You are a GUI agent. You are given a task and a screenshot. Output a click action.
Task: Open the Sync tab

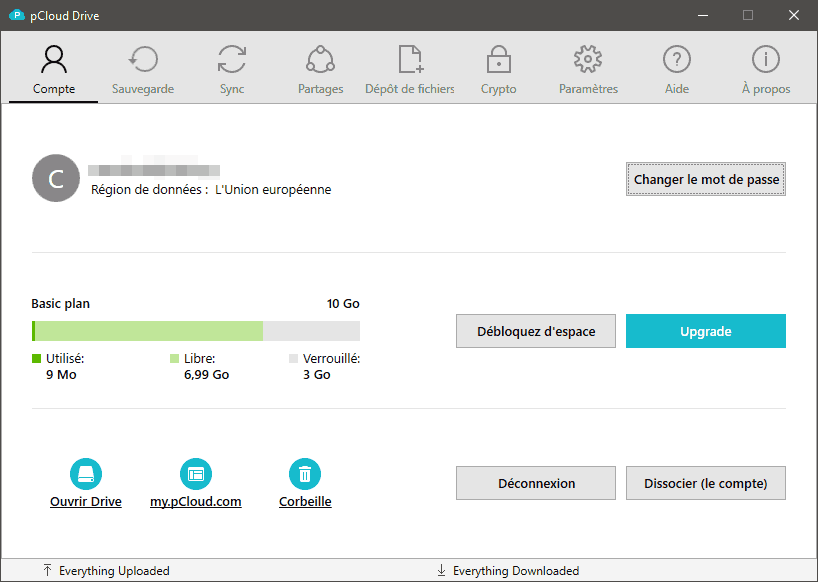232,69
